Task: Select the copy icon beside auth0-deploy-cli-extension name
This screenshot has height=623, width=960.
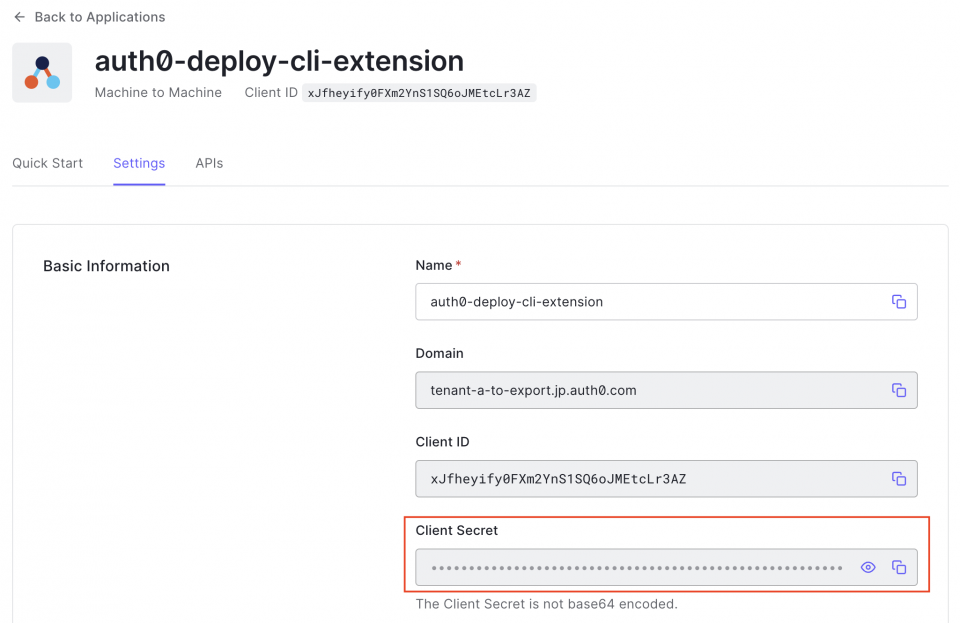Action: (x=898, y=301)
